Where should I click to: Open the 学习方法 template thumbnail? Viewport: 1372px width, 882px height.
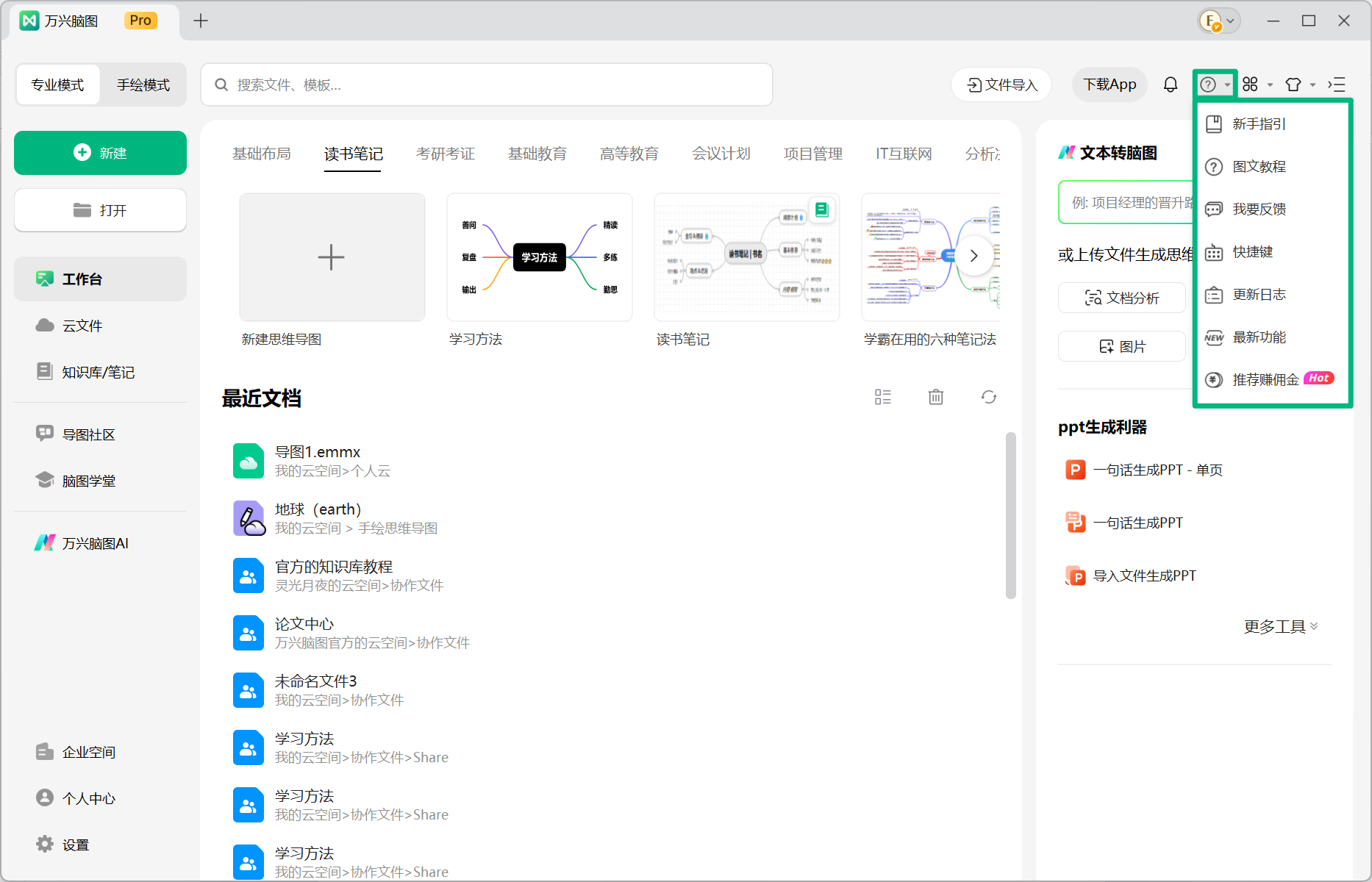(540, 257)
